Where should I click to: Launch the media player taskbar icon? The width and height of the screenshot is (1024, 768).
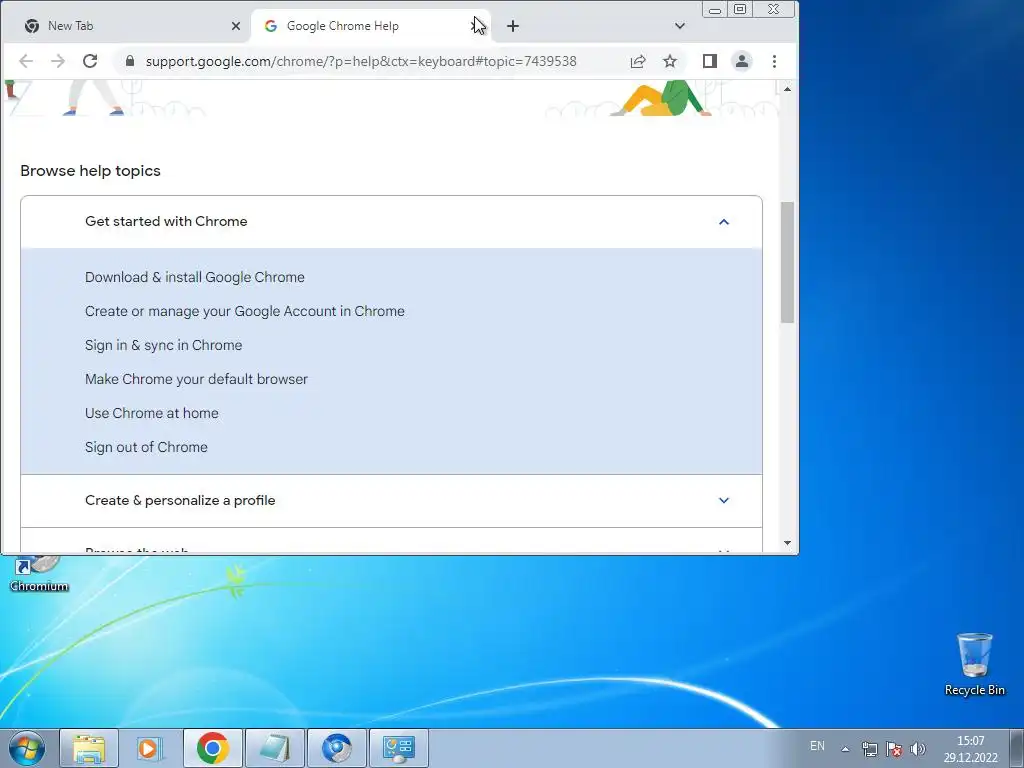pos(150,748)
